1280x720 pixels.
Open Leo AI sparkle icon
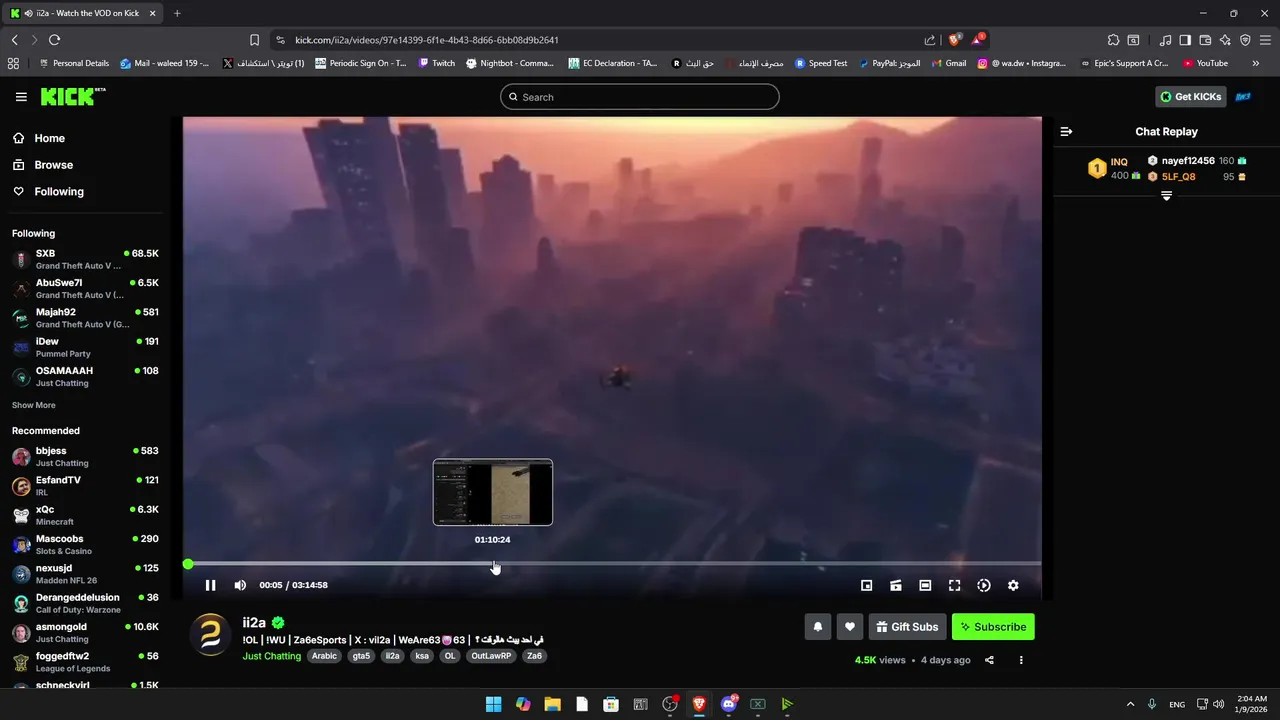[x=1225, y=40]
